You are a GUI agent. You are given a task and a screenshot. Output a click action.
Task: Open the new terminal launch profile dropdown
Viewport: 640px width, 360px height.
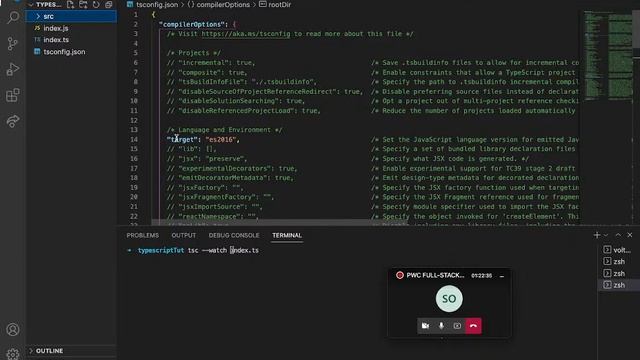(606, 235)
